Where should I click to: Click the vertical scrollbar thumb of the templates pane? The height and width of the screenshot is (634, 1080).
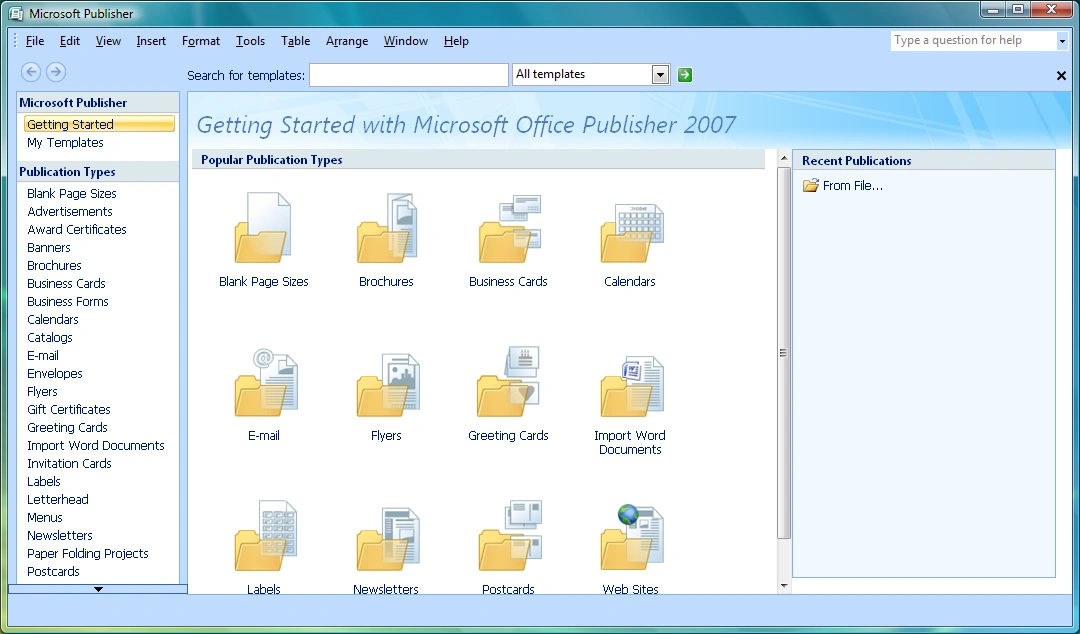[784, 353]
